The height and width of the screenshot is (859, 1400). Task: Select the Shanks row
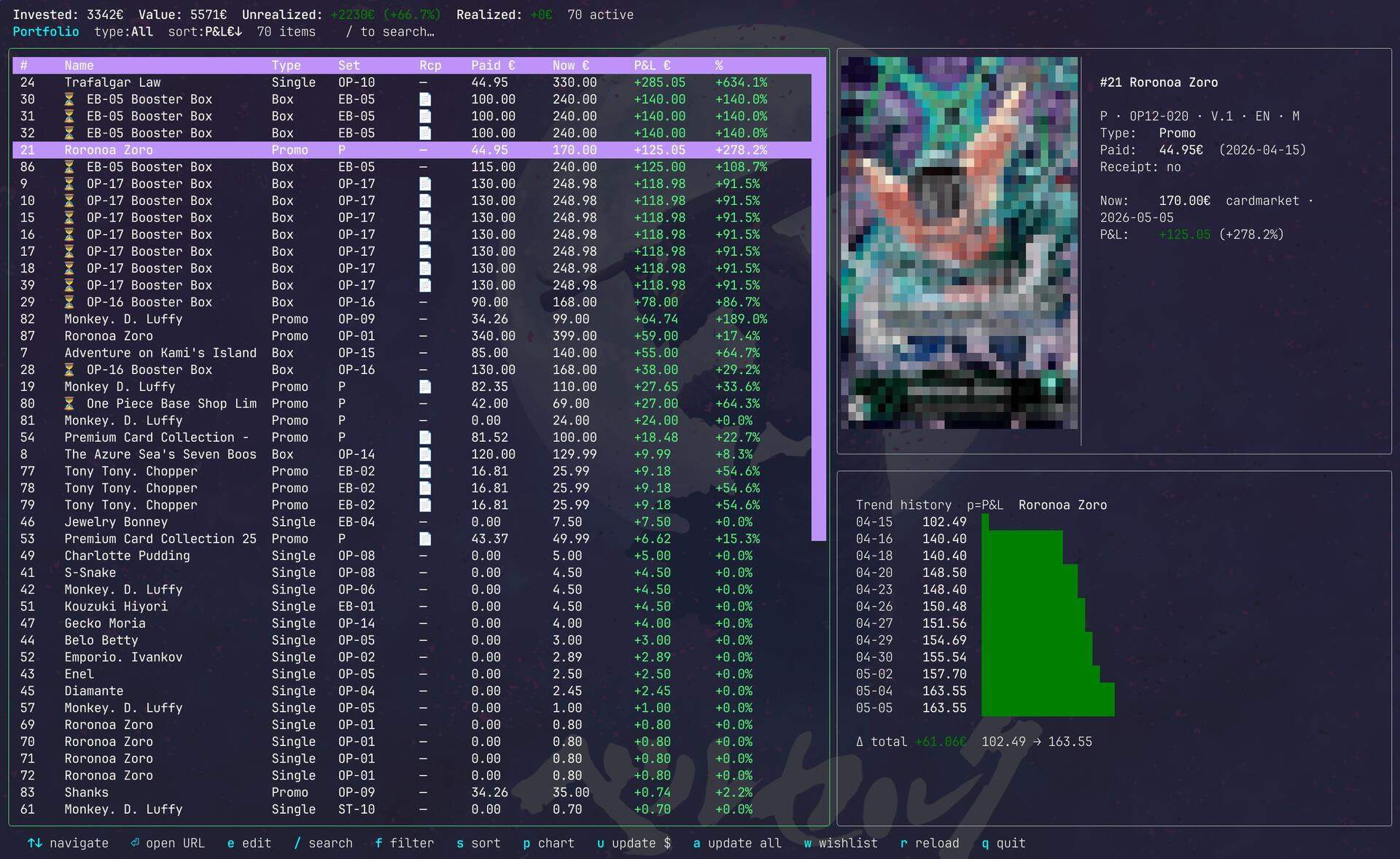(412, 793)
